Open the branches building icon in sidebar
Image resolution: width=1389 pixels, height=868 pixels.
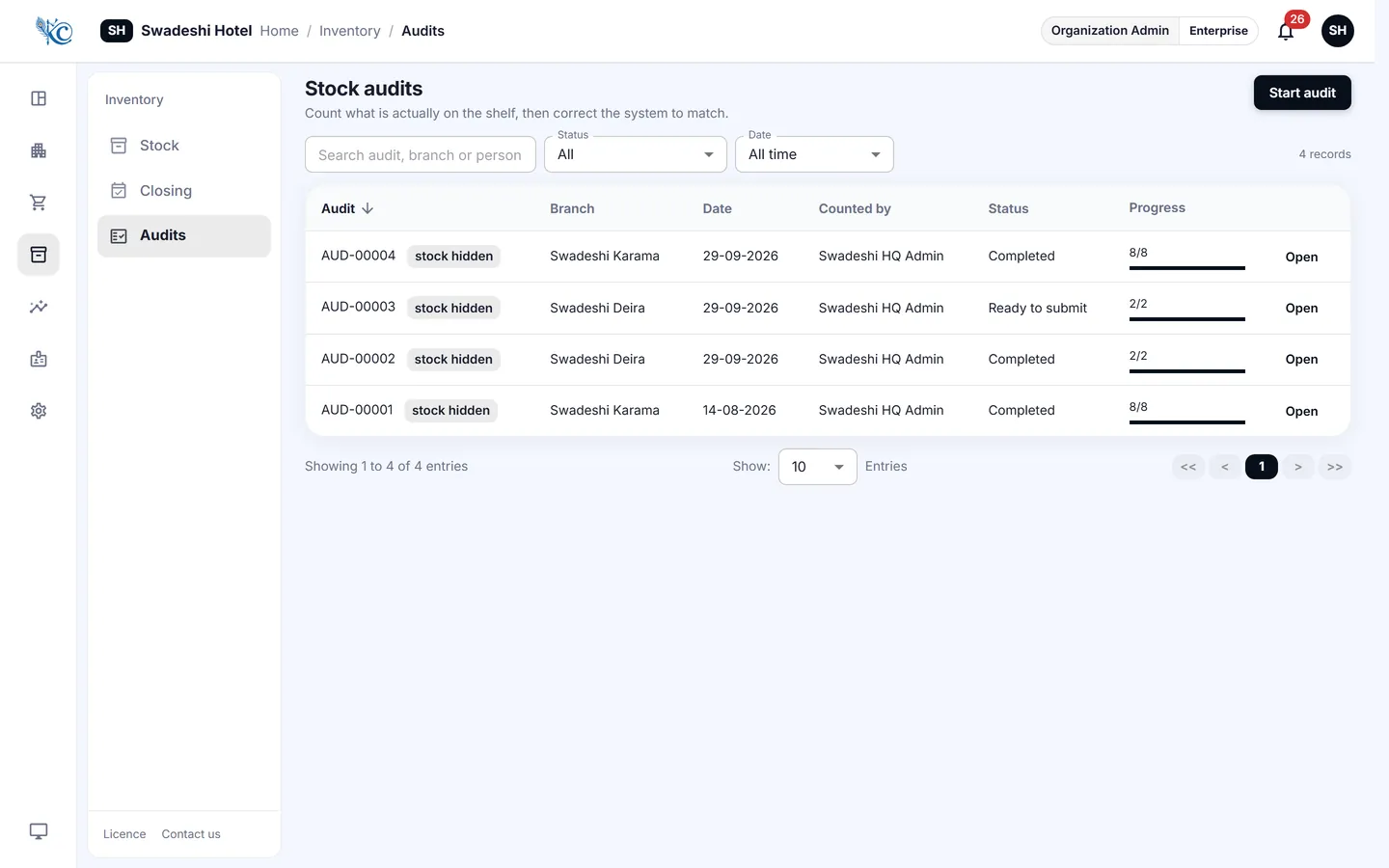(x=39, y=150)
